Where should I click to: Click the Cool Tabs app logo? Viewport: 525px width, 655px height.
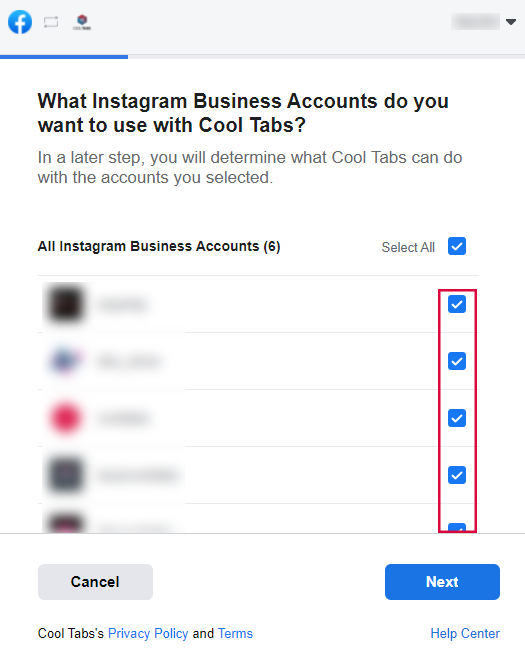coord(82,22)
